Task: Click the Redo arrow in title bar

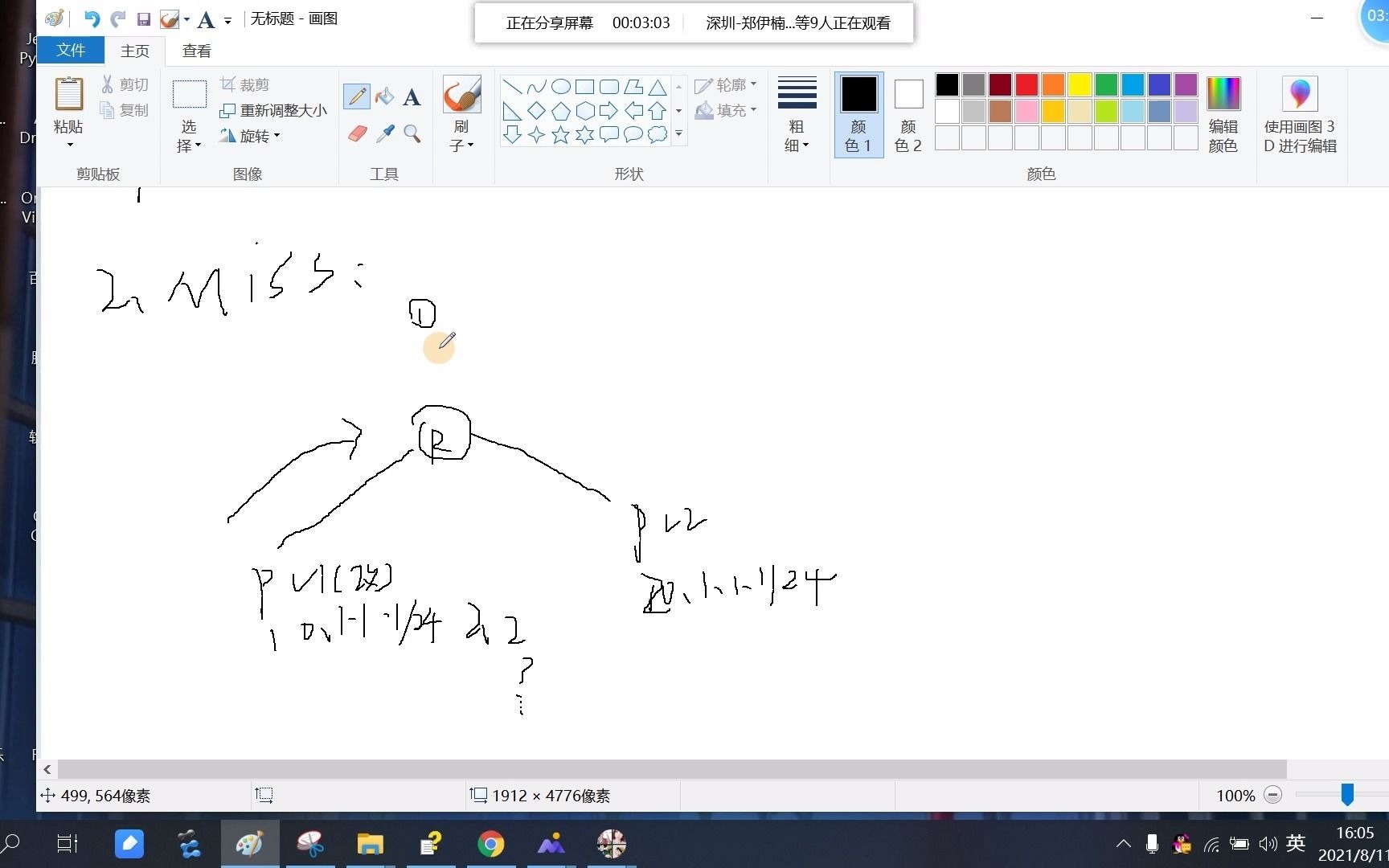Action: (x=118, y=19)
